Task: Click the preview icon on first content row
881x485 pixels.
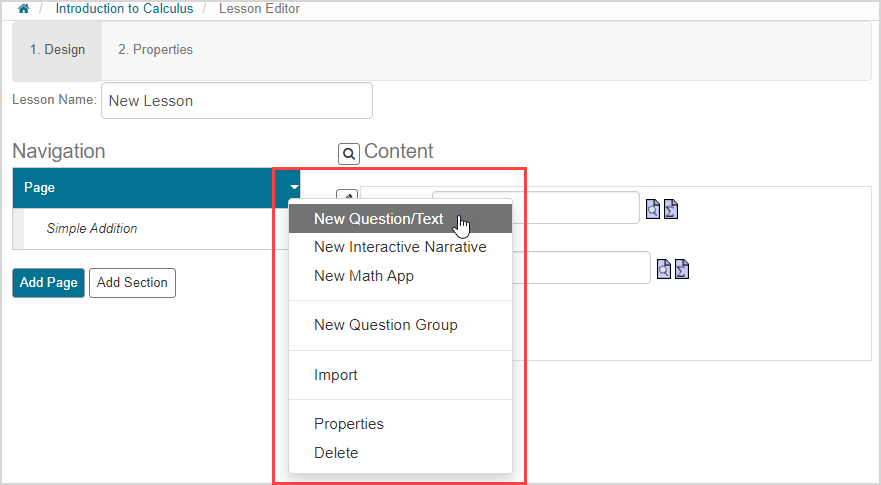Action: (x=653, y=209)
